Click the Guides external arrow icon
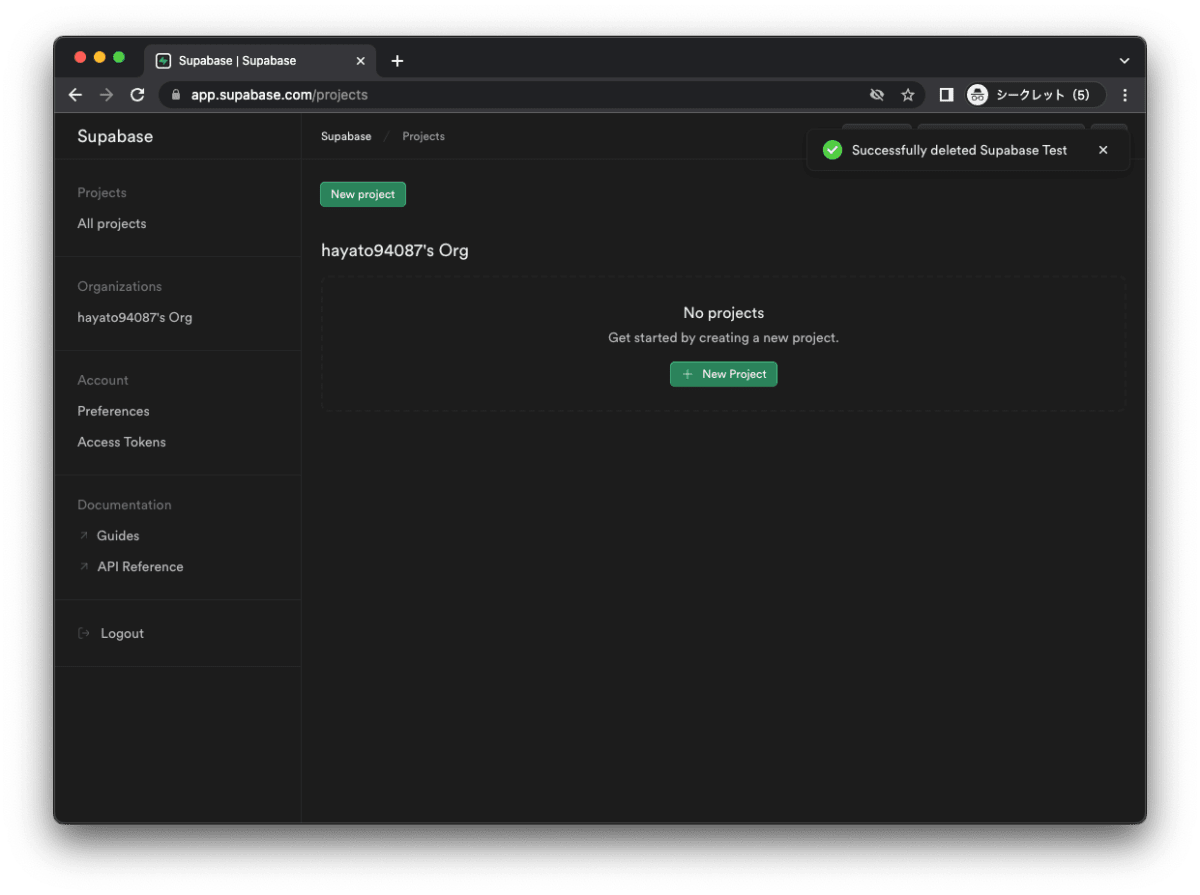 click(x=84, y=536)
